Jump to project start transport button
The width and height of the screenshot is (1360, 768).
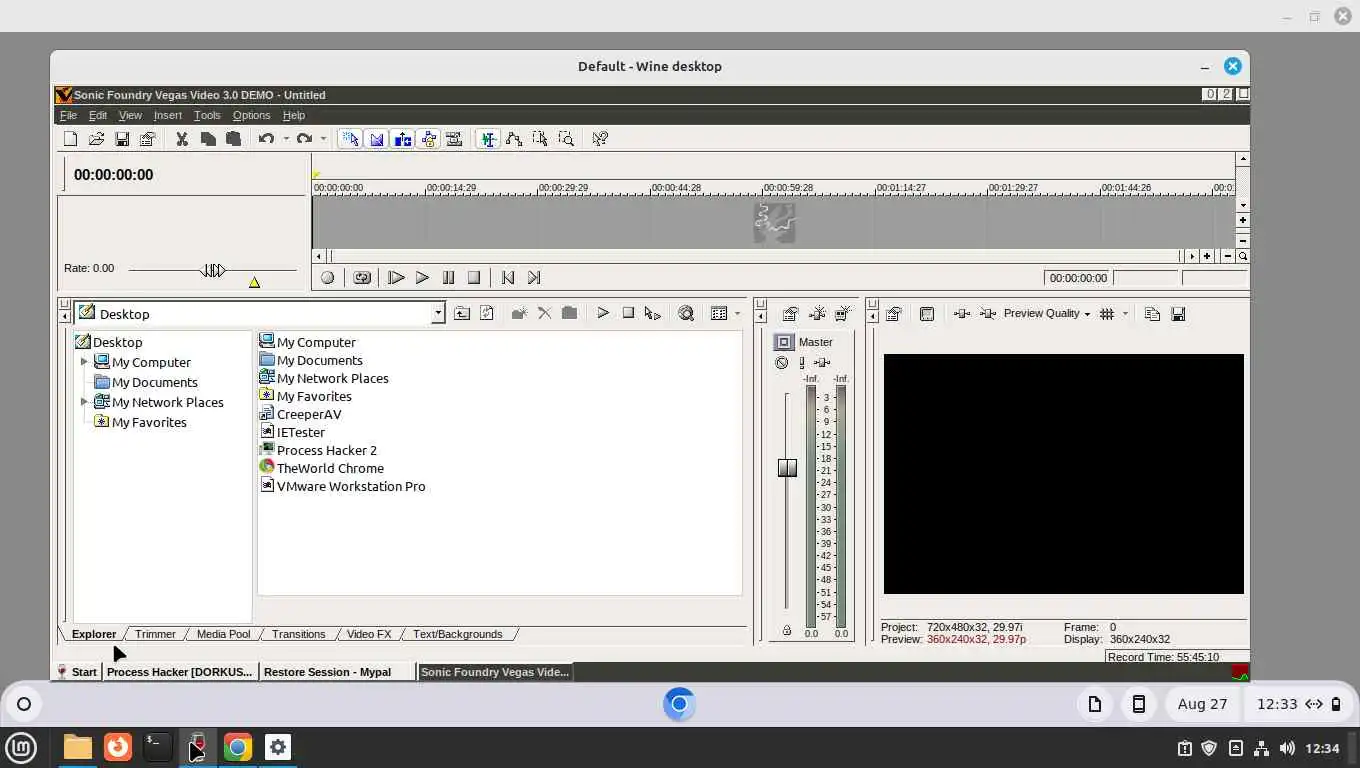(508, 278)
